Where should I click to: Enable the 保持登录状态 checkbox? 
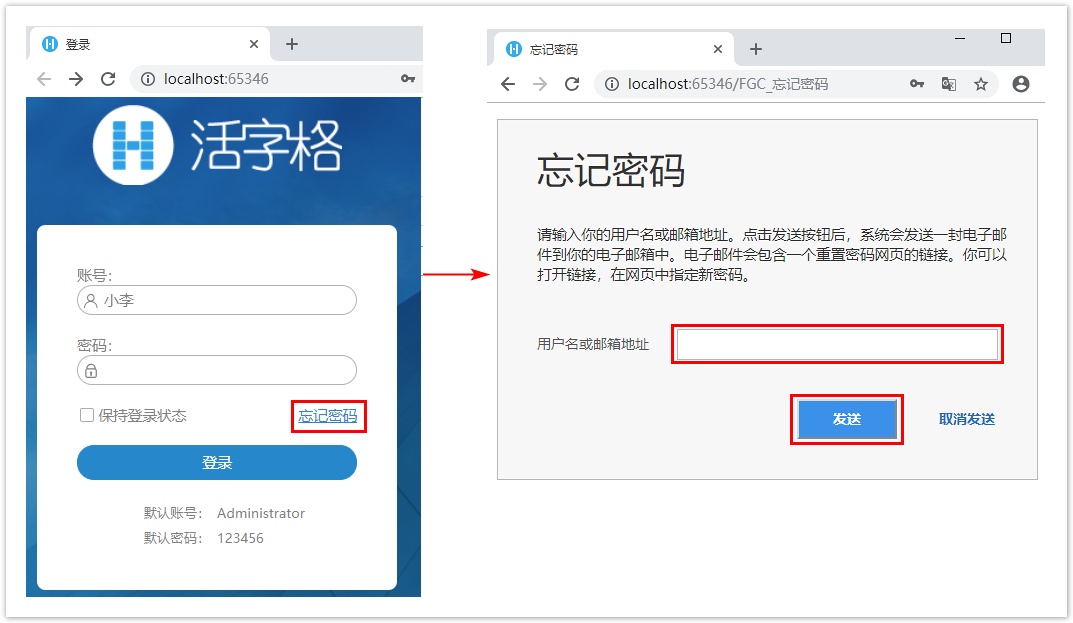point(87,415)
